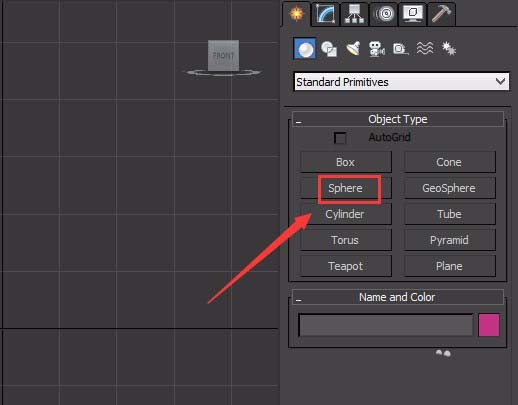Viewport: 518px width, 405px height.
Task: Click the Cone primitive button
Action: tap(449, 162)
